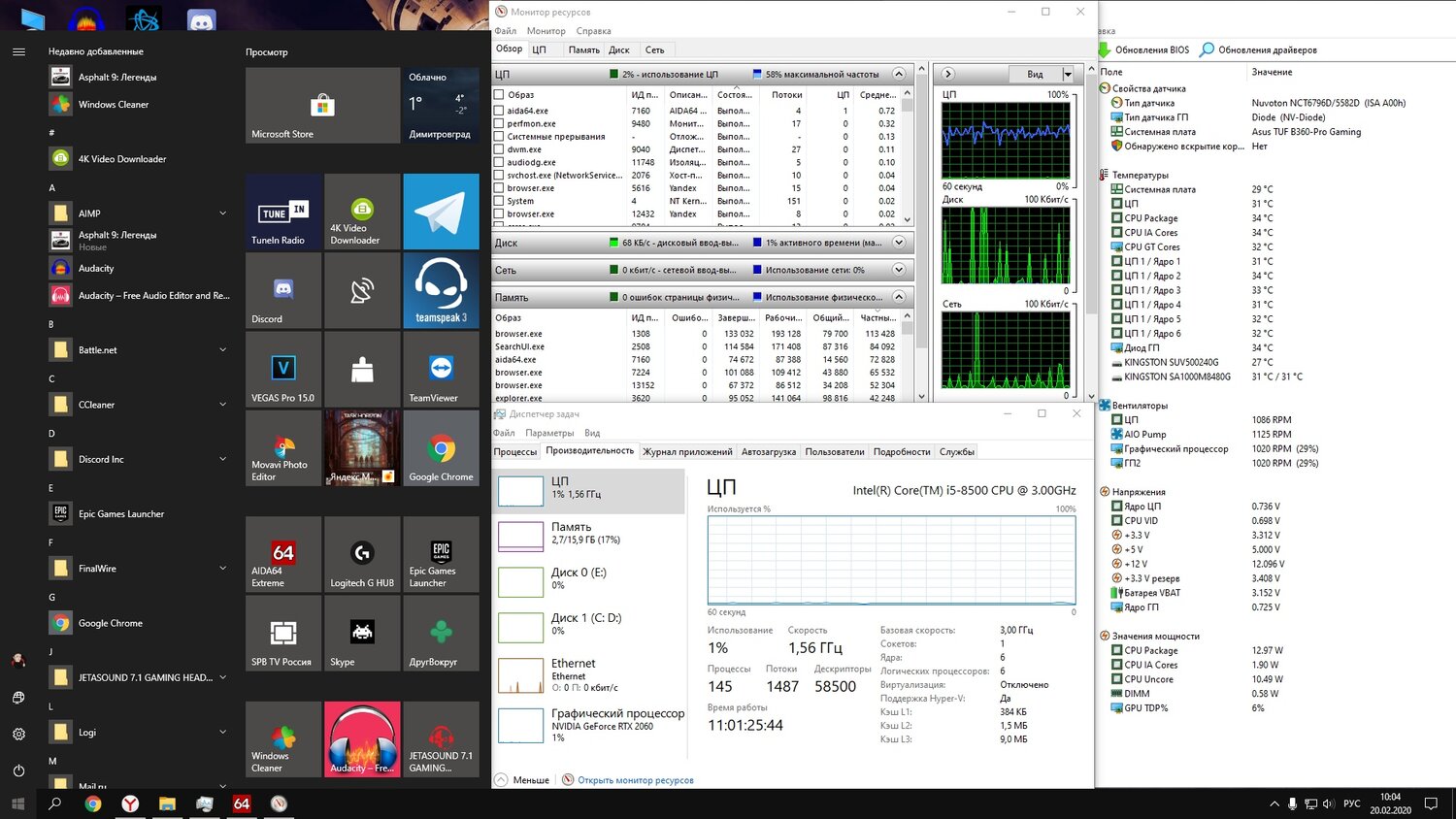Open 4K Video Downloader tile

(362, 212)
